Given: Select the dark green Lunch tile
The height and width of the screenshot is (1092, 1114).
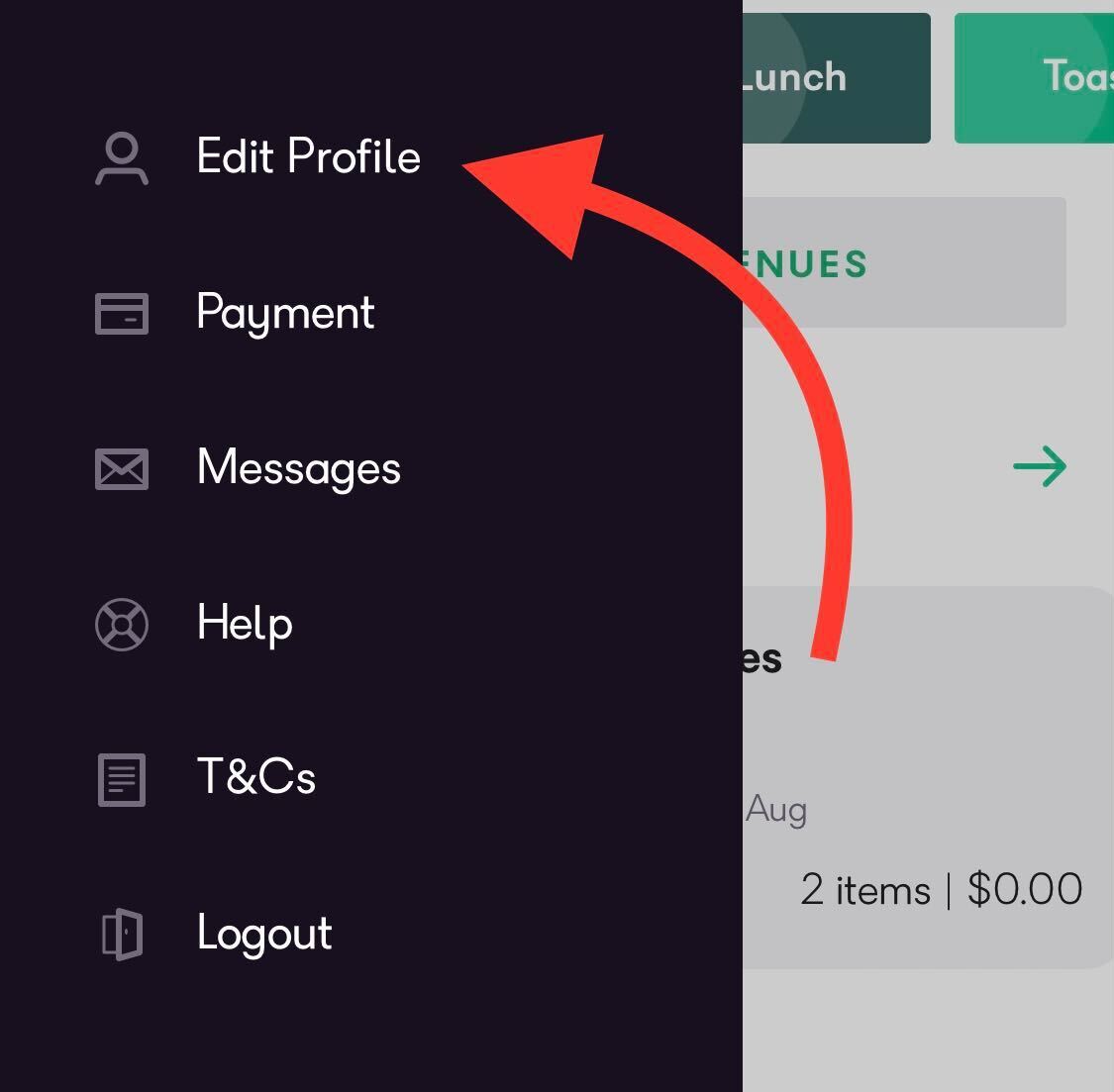Looking at the screenshot, I should (x=837, y=78).
